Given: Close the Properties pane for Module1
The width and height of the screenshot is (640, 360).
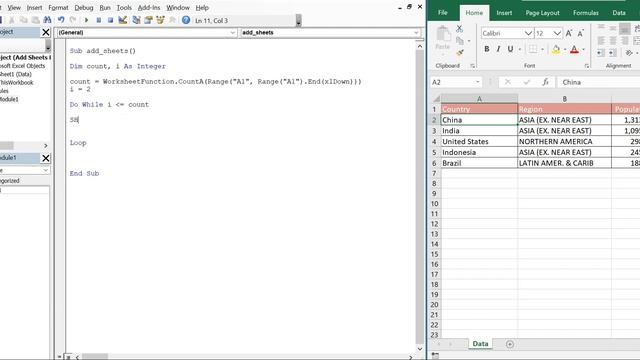Looking at the screenshot, I should point(46,158).
